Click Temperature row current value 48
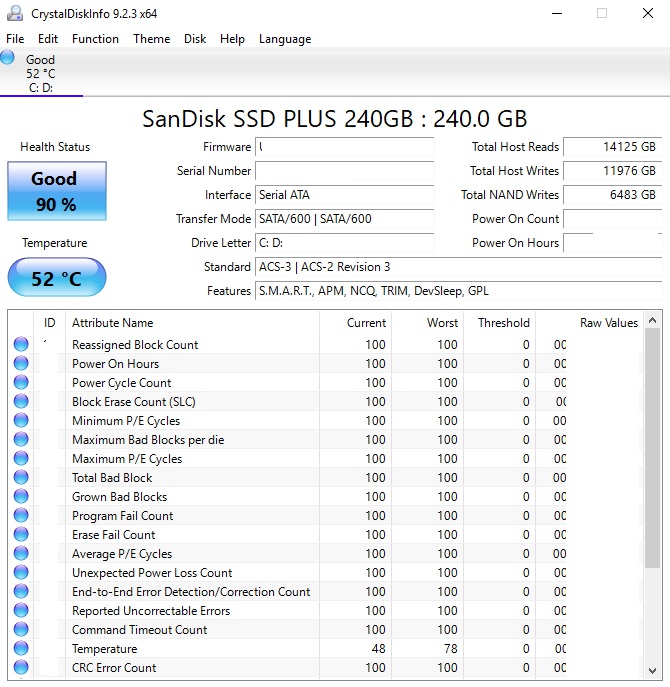 (379, 648)
